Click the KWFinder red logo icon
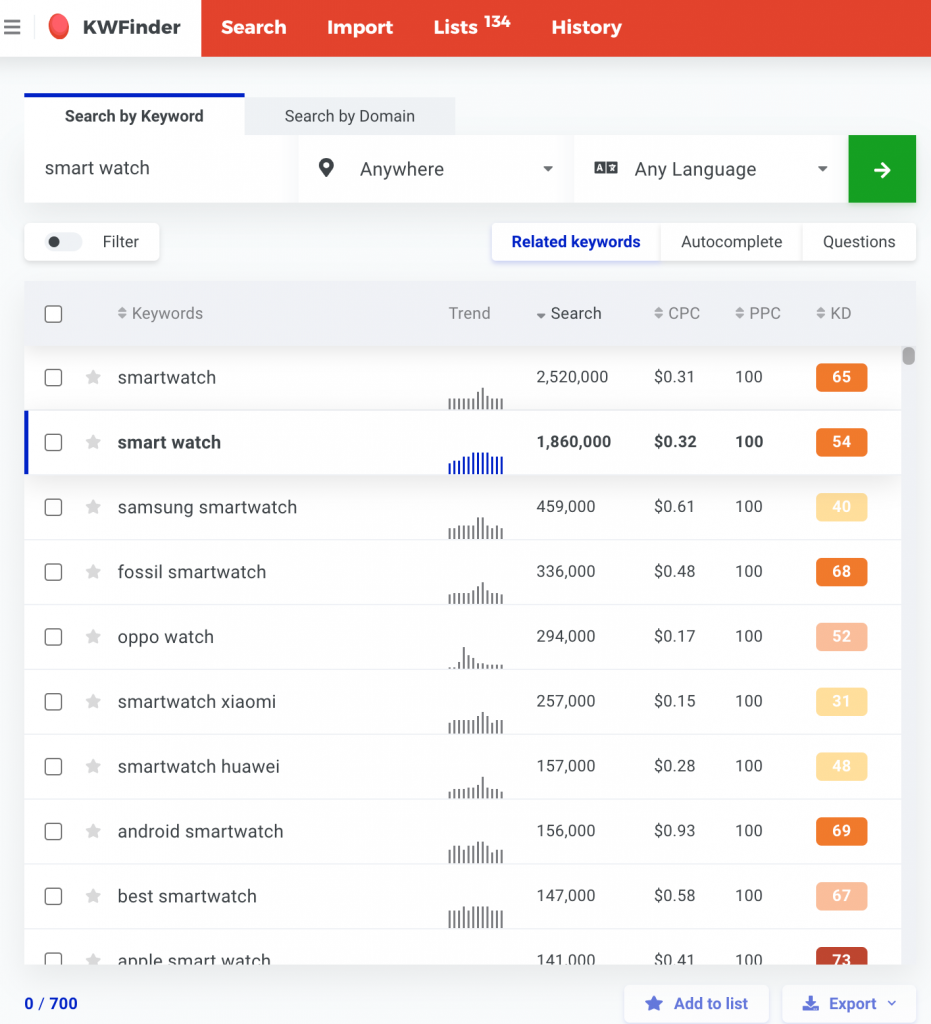The height and width of the screenshot is (1024, 931). pyautogui.click(x=59, y=27)
